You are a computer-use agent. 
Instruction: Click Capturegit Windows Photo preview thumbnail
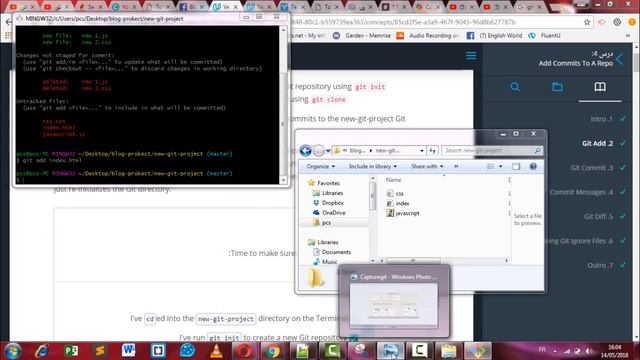393,306
